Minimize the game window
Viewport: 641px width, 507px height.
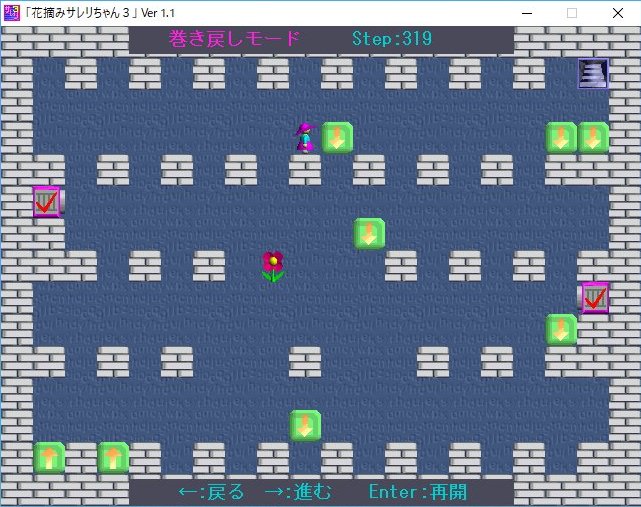point(525,13)
